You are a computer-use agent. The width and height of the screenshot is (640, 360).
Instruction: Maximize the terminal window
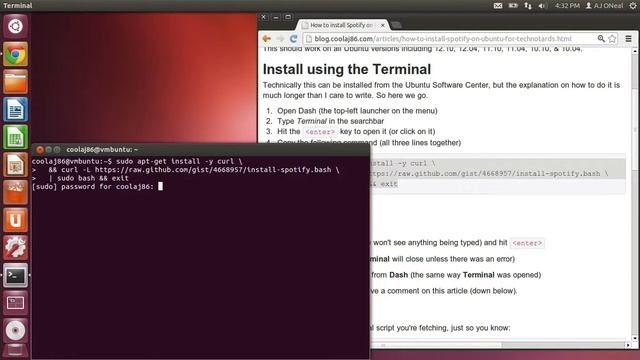[57, 149]
